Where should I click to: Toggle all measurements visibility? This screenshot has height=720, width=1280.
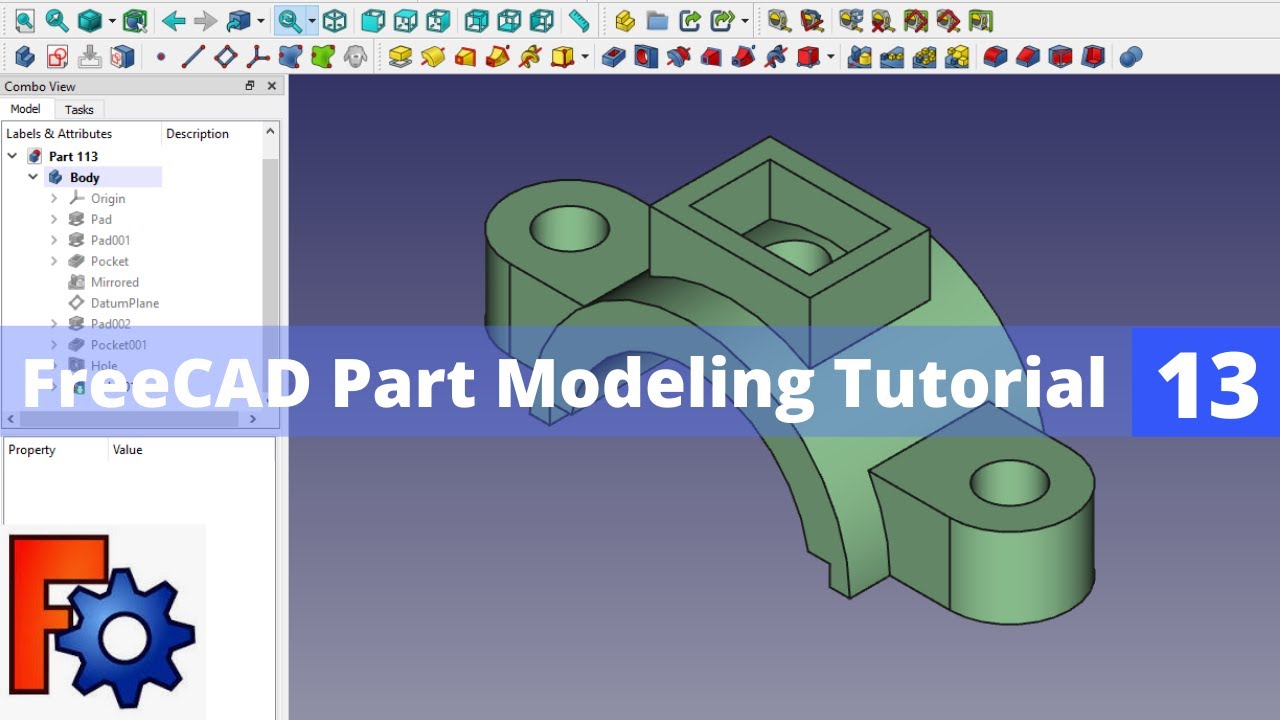(915, 20)
